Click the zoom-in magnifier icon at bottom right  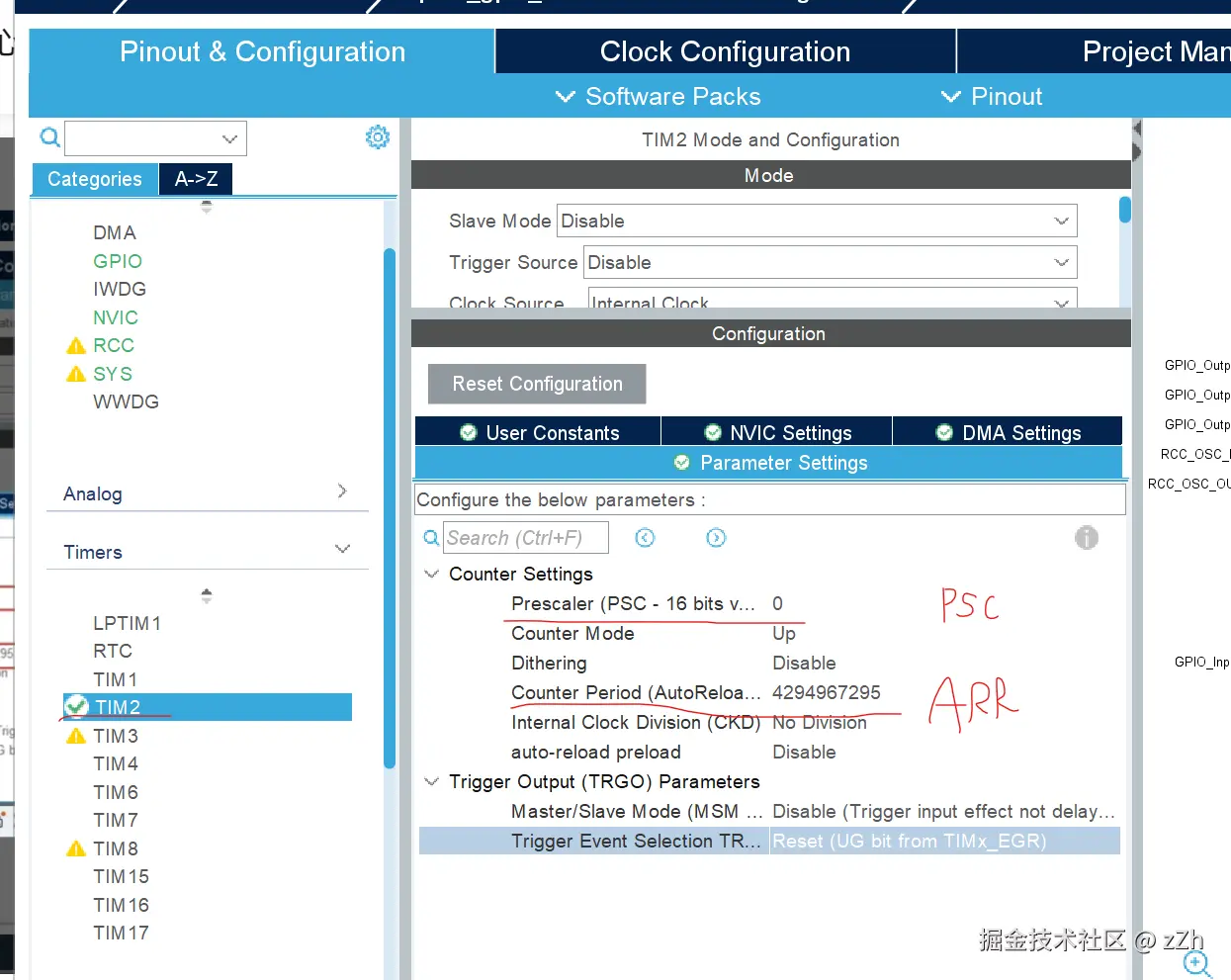[x=1196, y=963]
